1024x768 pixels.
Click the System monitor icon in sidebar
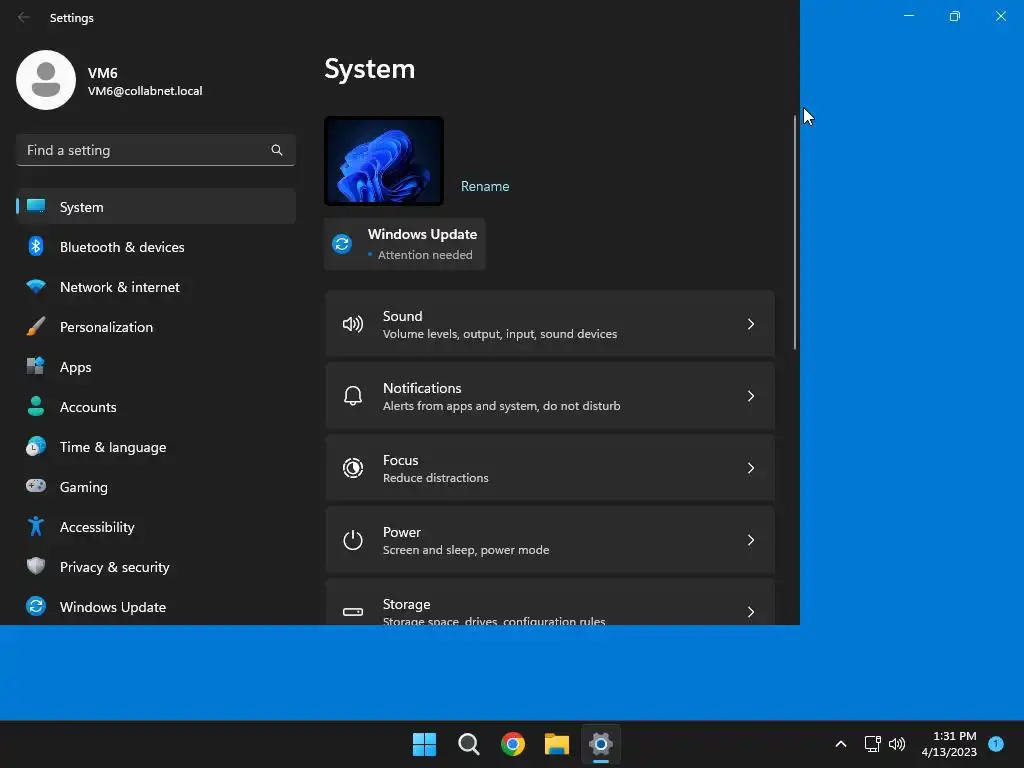tap(36, 206)
